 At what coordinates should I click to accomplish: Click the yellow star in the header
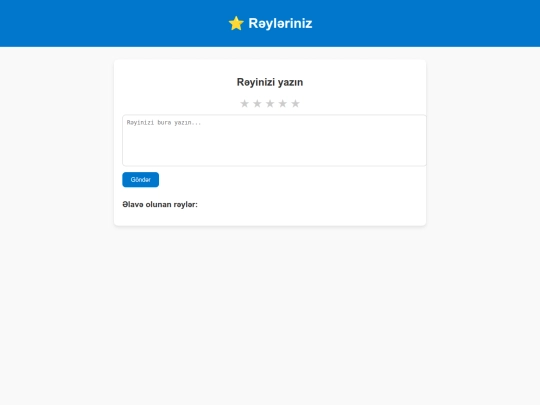click(x=236, y=23)
